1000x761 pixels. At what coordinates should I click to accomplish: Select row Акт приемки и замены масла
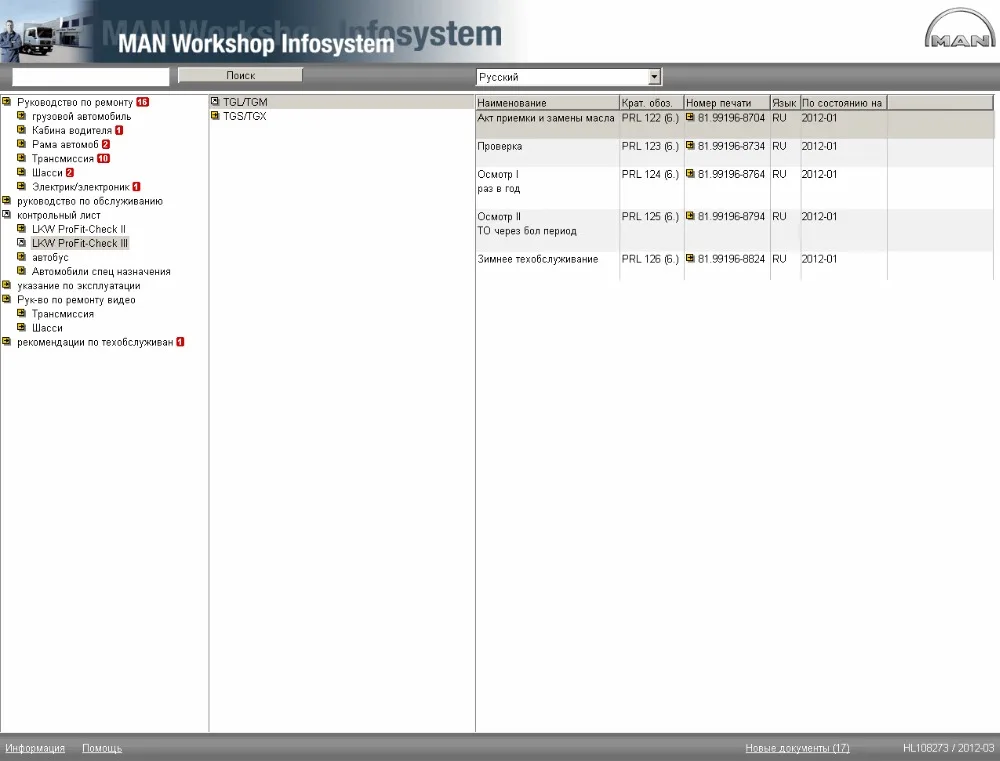(x=735, y=124)
